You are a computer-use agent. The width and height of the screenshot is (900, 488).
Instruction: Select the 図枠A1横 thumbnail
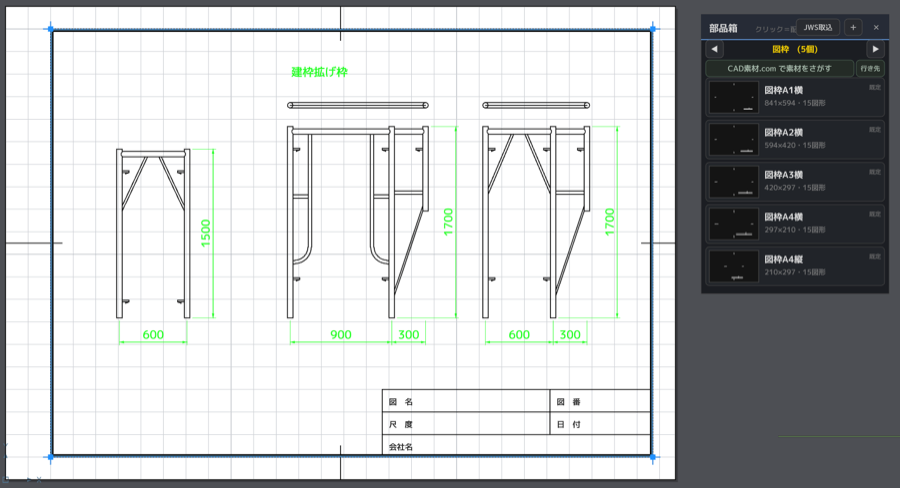734,97
